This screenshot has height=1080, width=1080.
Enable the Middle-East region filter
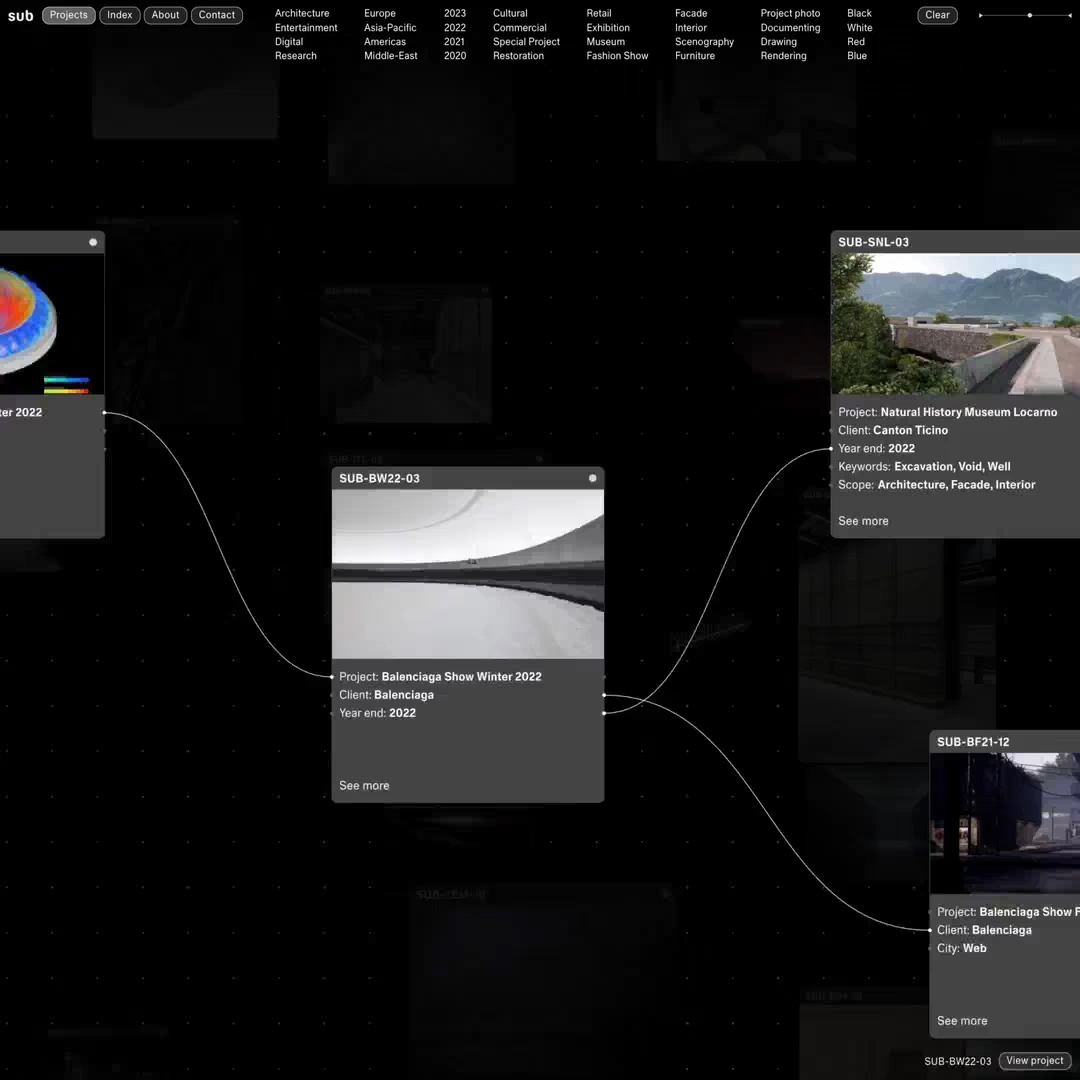(x=391, y=56)
